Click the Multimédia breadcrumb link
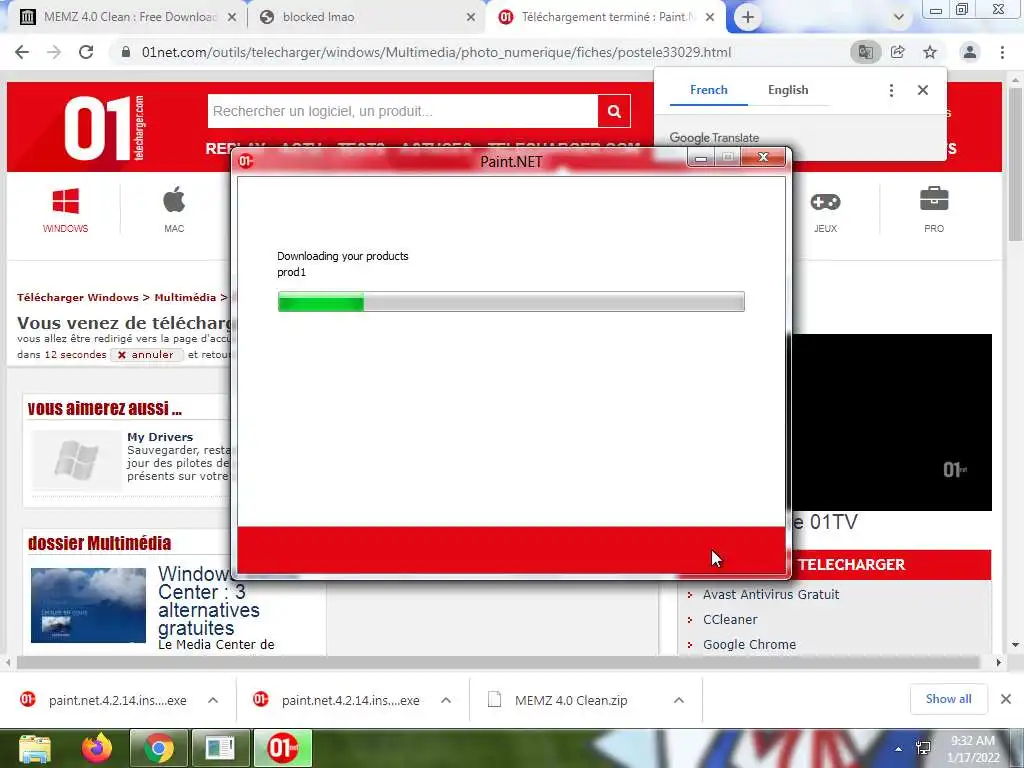 pyautogui.click(x=185, y=297)
